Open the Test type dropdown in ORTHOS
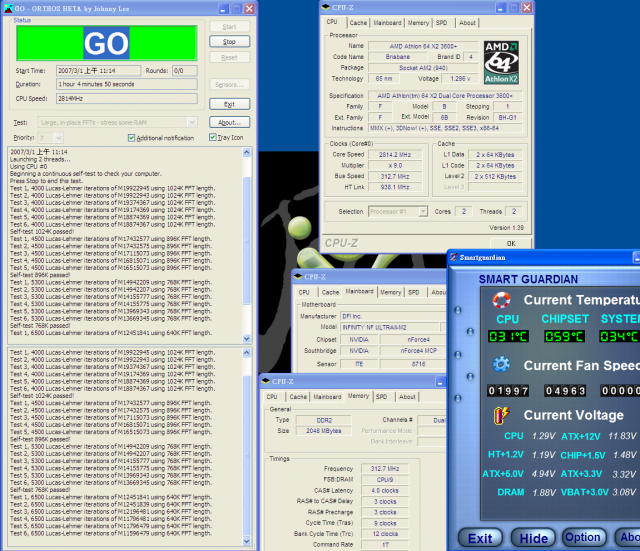This screenshot has height=551, width=640. [192, 122]
